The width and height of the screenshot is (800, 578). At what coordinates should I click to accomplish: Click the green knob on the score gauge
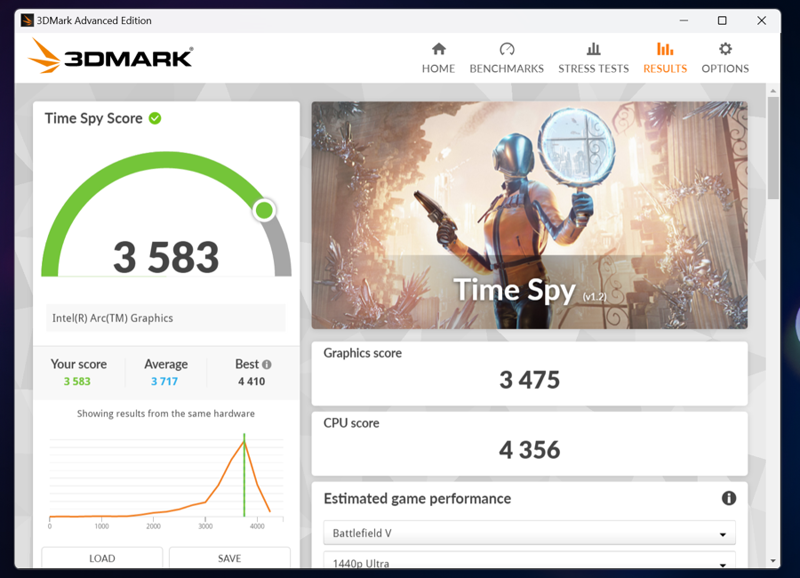click(264, 210)
